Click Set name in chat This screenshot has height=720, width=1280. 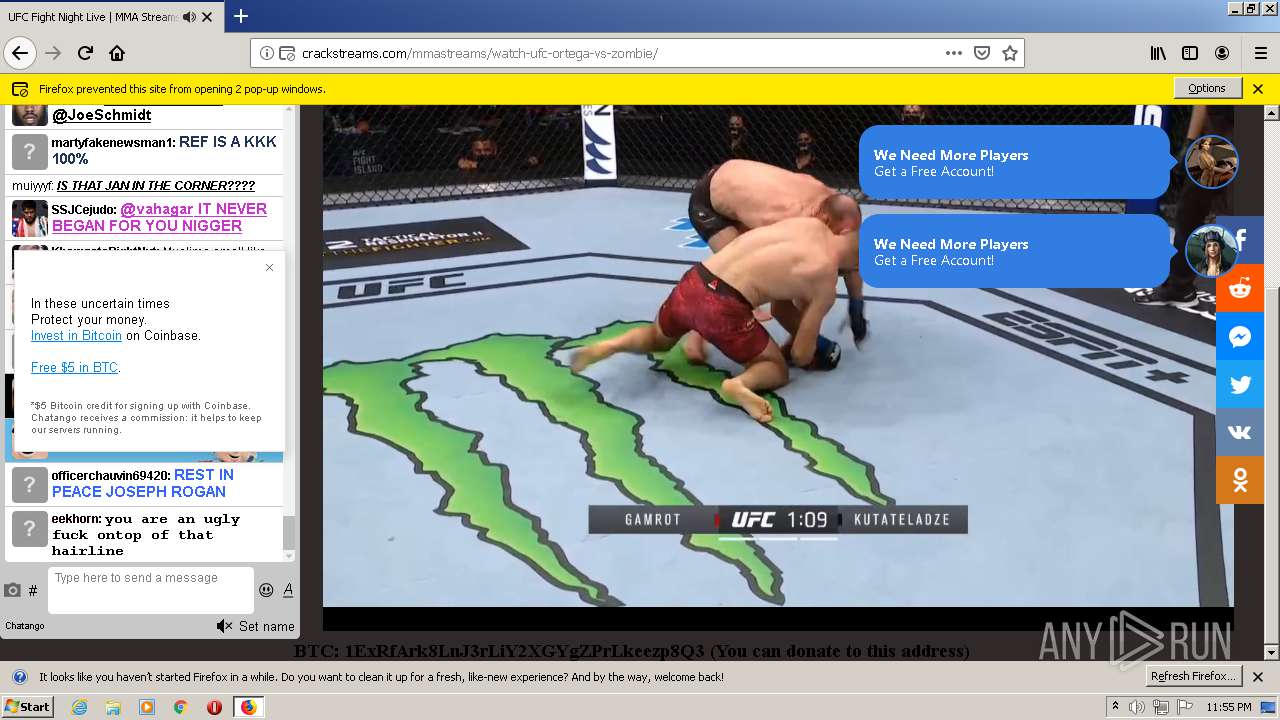[267, 626]
